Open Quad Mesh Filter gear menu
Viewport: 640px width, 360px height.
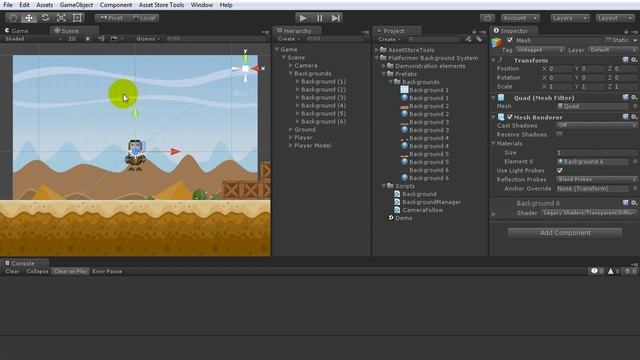point(634,98)
